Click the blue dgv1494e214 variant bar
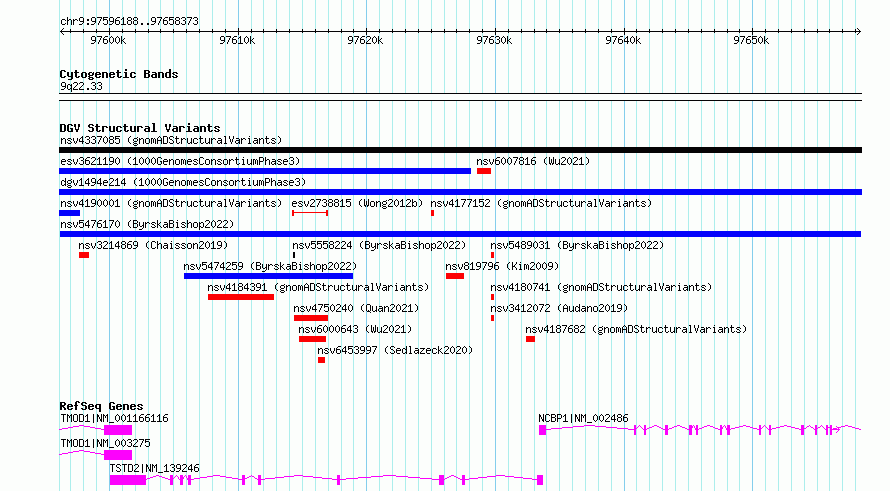This screenshot has width=890, height=491. coord(460,192)
